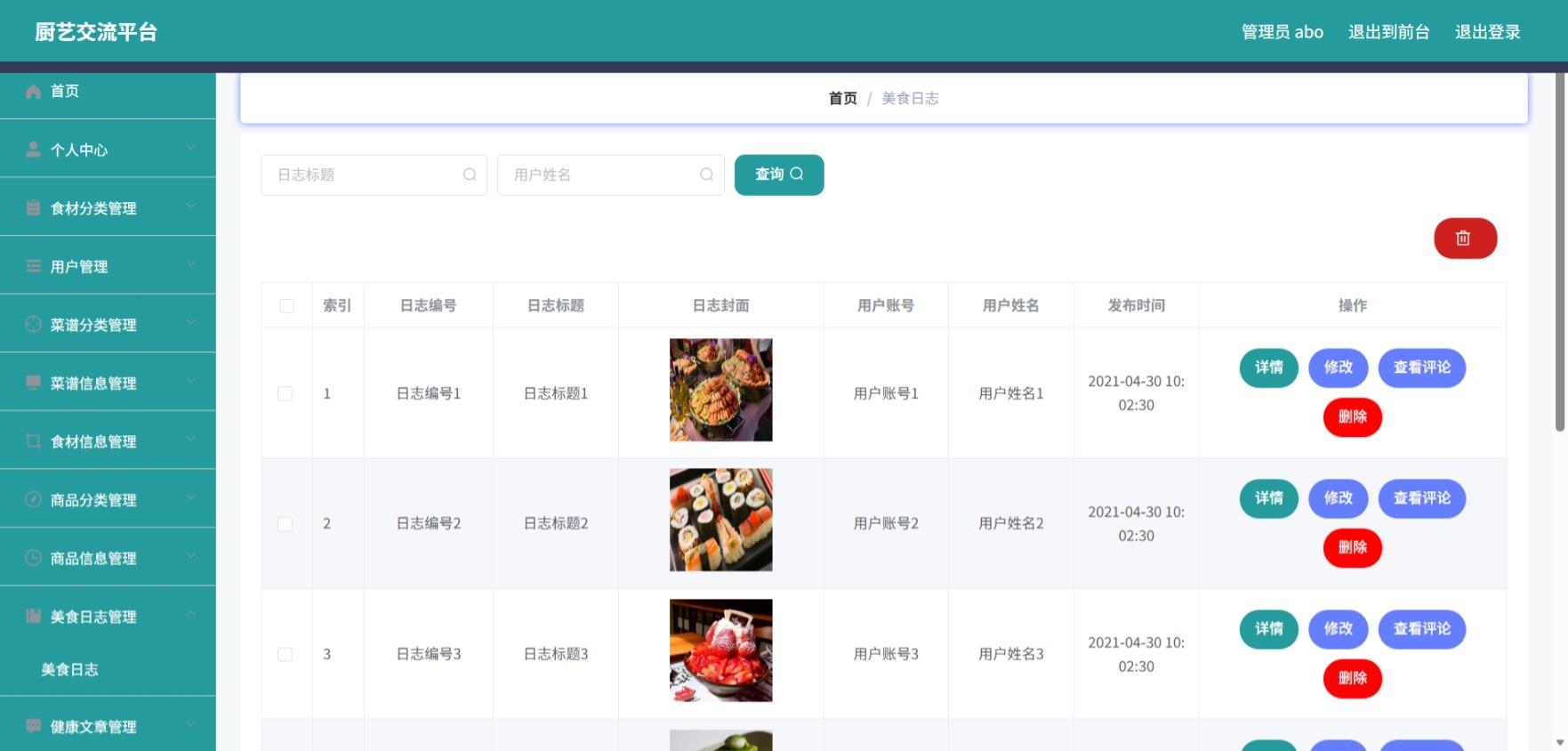Collapse the 美食日志管理 chevron
The height and width of the screenshot is (751, 1568).
[191, 615]
